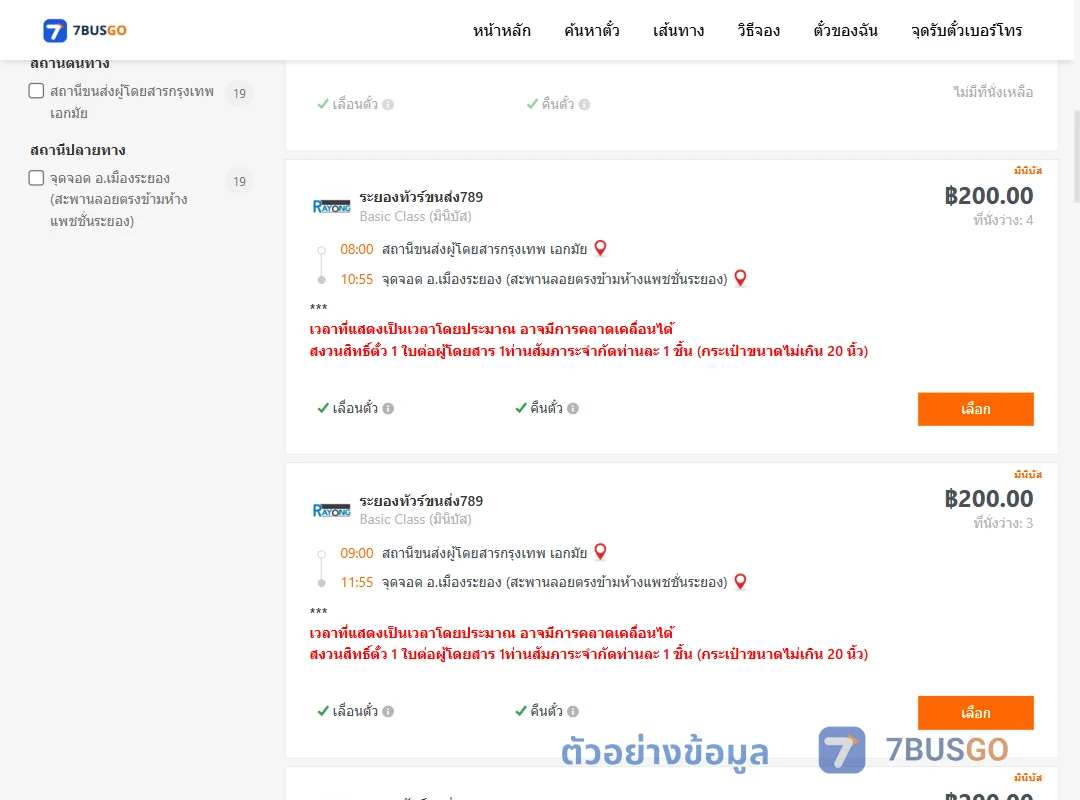Click Rayong operator logo on 08:00 trip
Viewport: 1080px width, 800px height.
331,206
